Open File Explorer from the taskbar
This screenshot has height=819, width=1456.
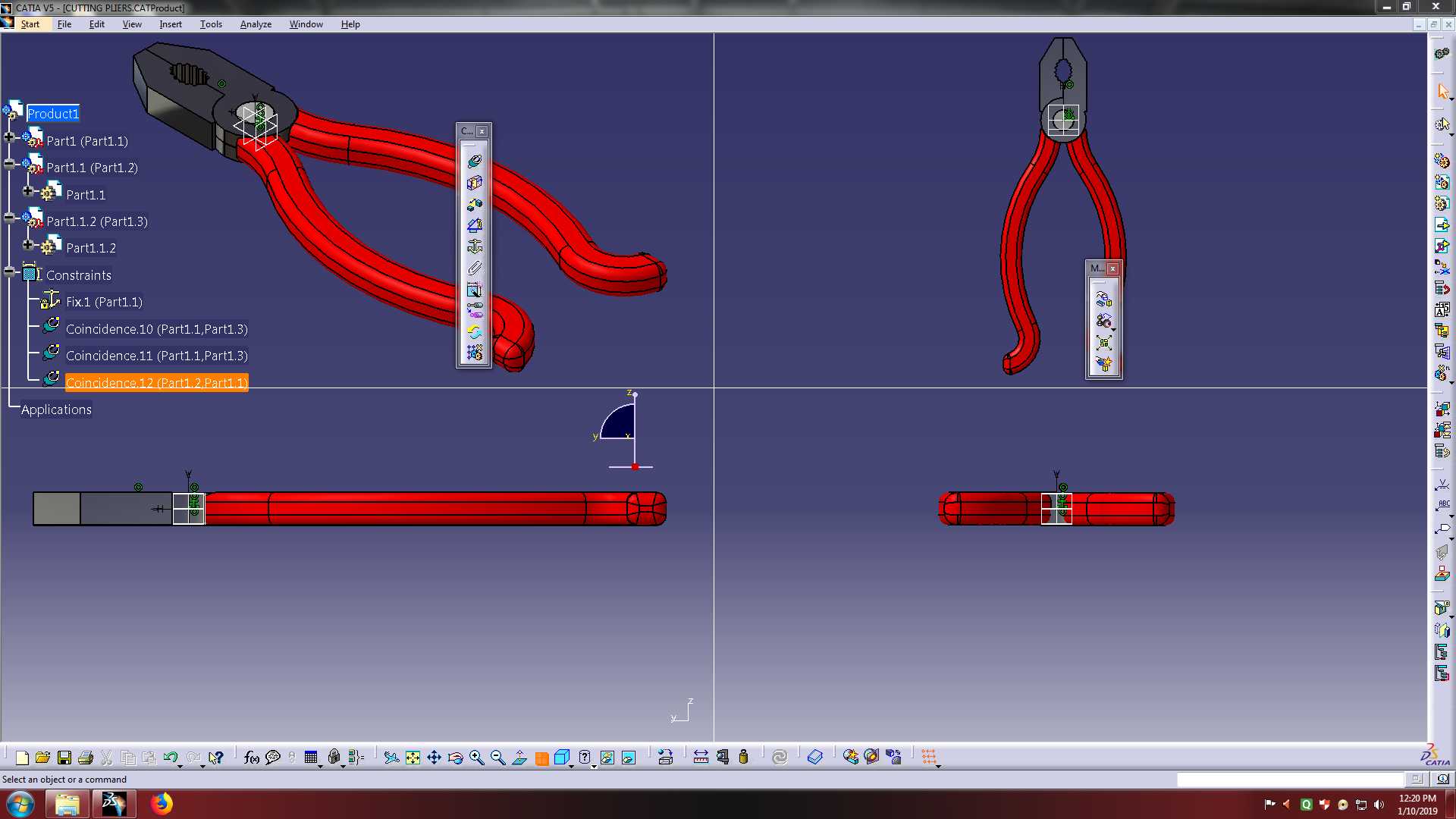(67, 804)
